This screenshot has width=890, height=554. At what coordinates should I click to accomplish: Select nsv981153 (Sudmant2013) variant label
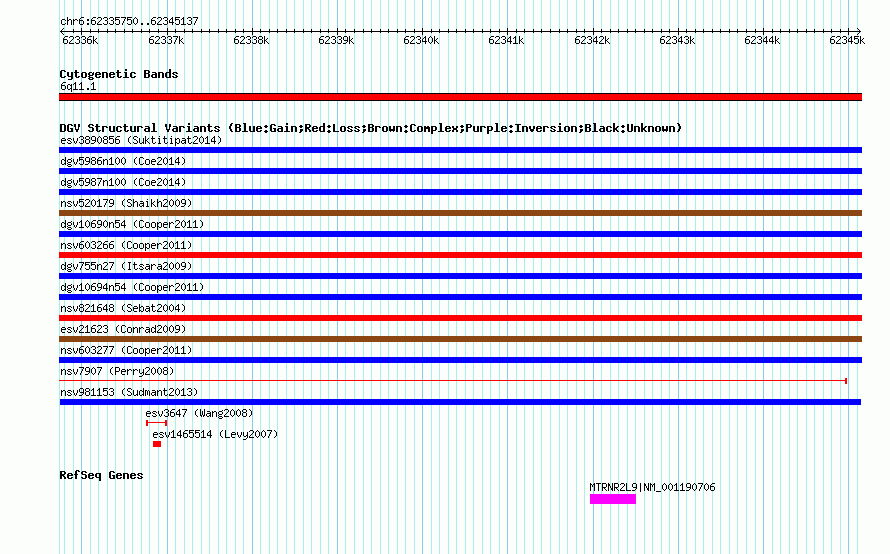(129, 392)
